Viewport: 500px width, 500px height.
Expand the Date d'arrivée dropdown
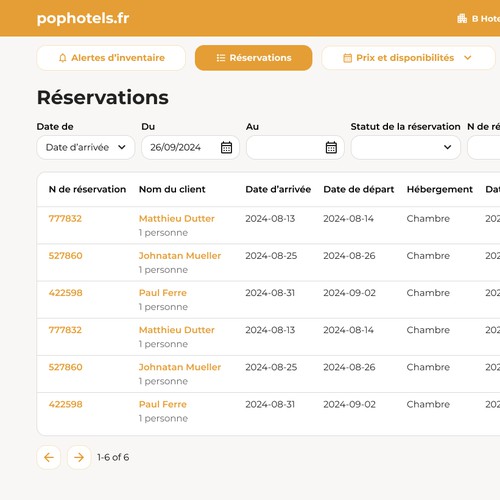[x=86, y=147]
